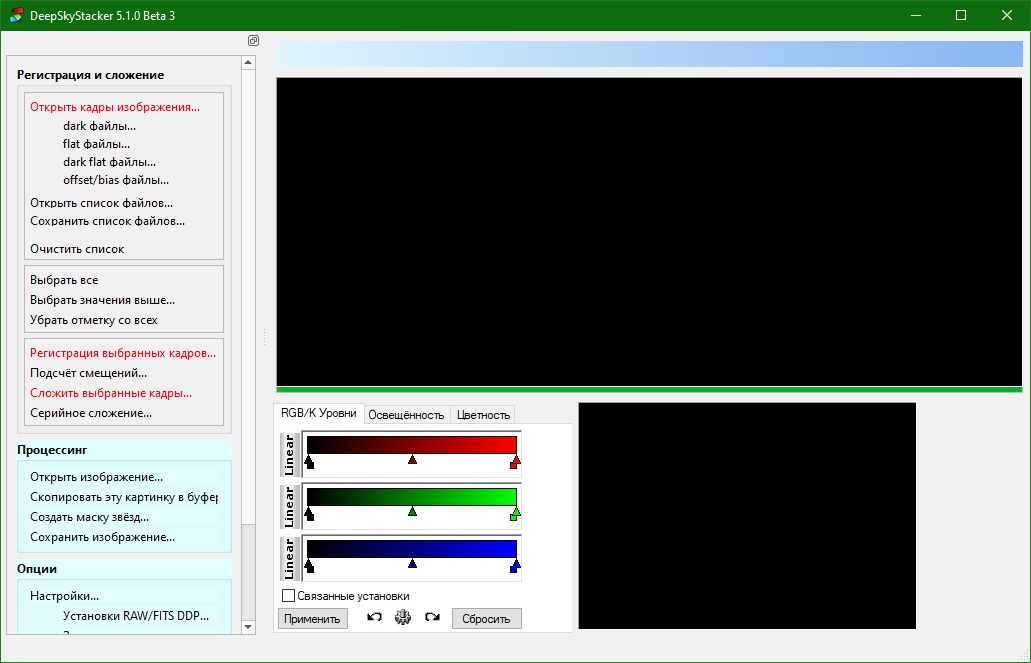Click the Процессинг section heading
This screenshot has height=663, width=1031.
click(x=52, y=450)
